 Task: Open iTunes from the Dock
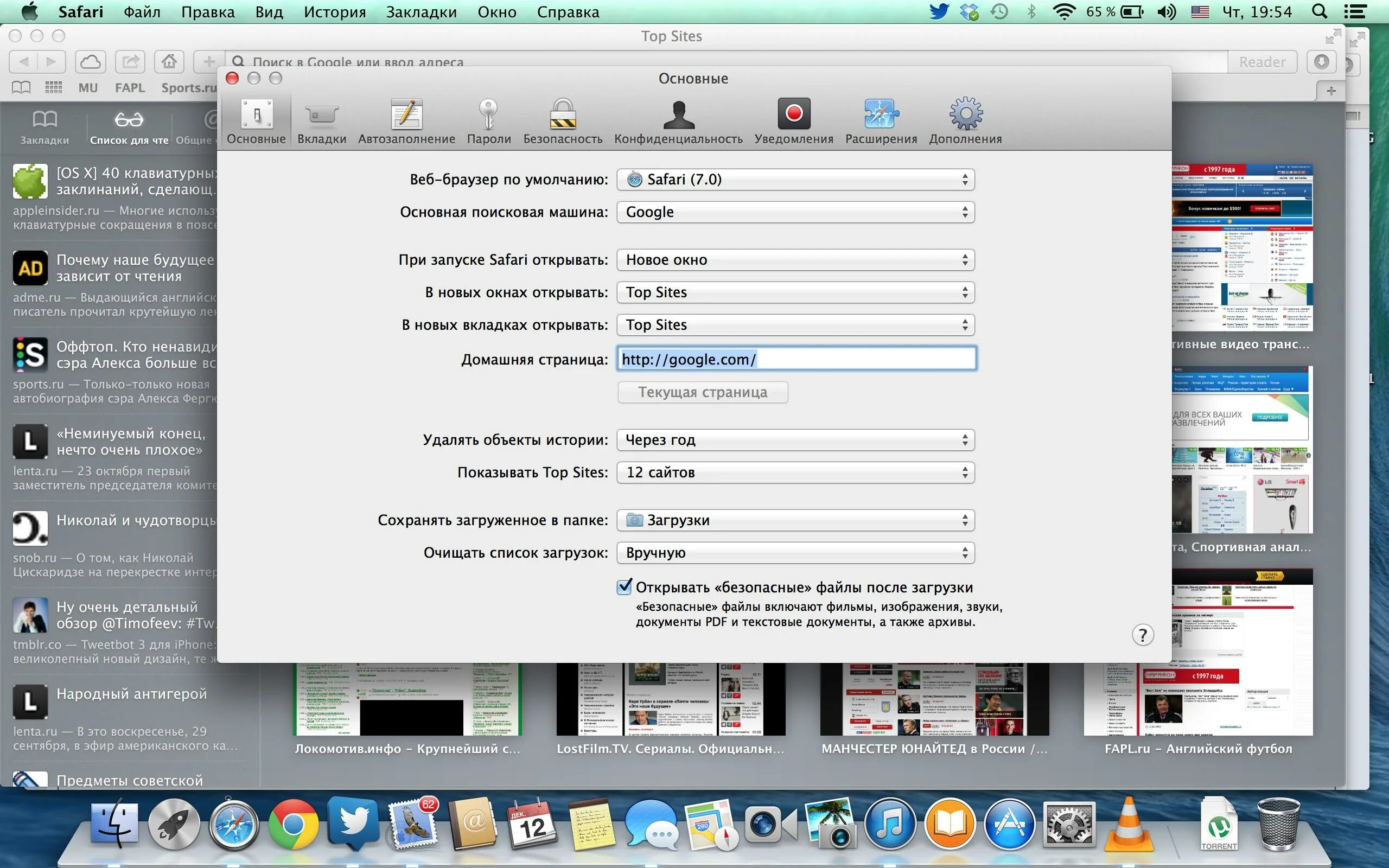click(x=890, y=825)
